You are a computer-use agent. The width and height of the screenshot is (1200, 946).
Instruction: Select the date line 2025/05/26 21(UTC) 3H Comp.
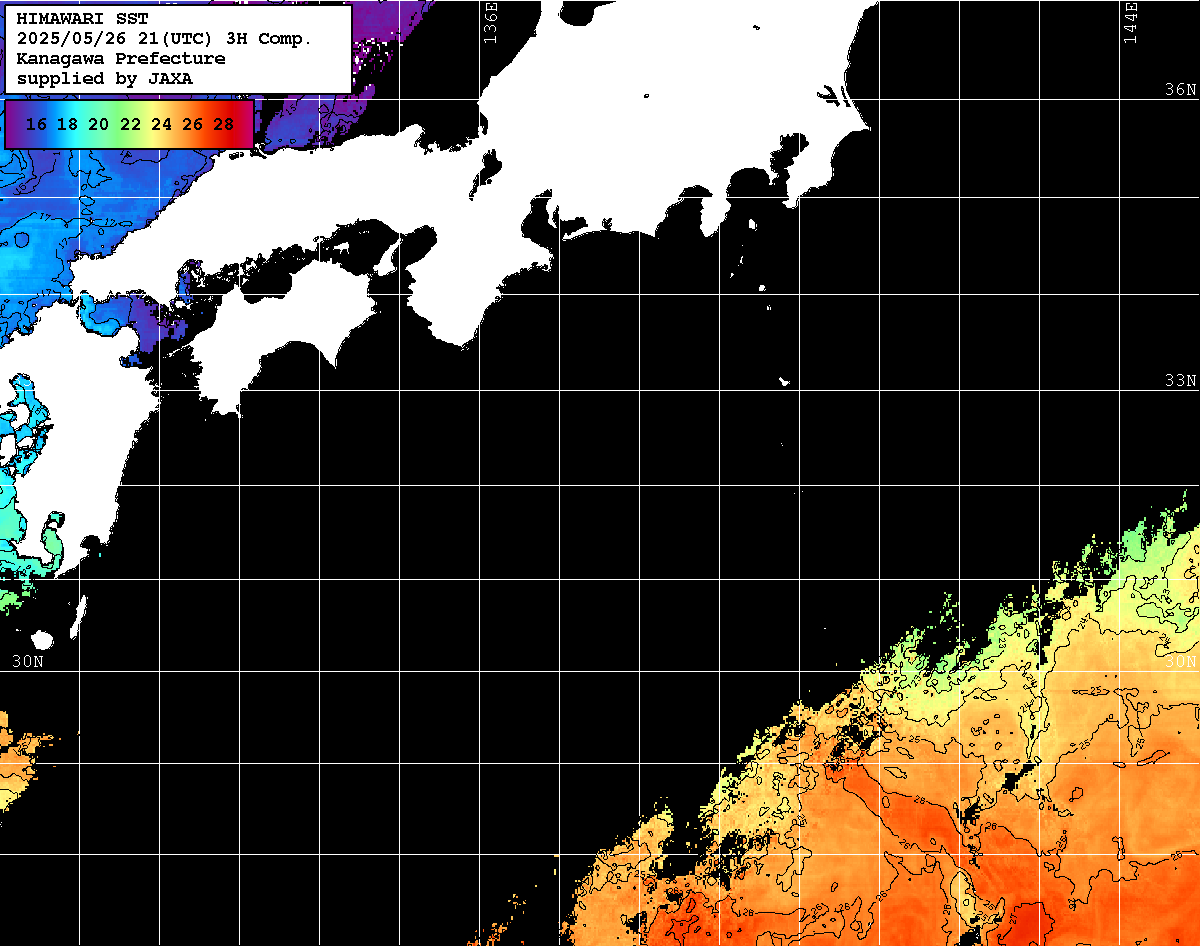164,39
